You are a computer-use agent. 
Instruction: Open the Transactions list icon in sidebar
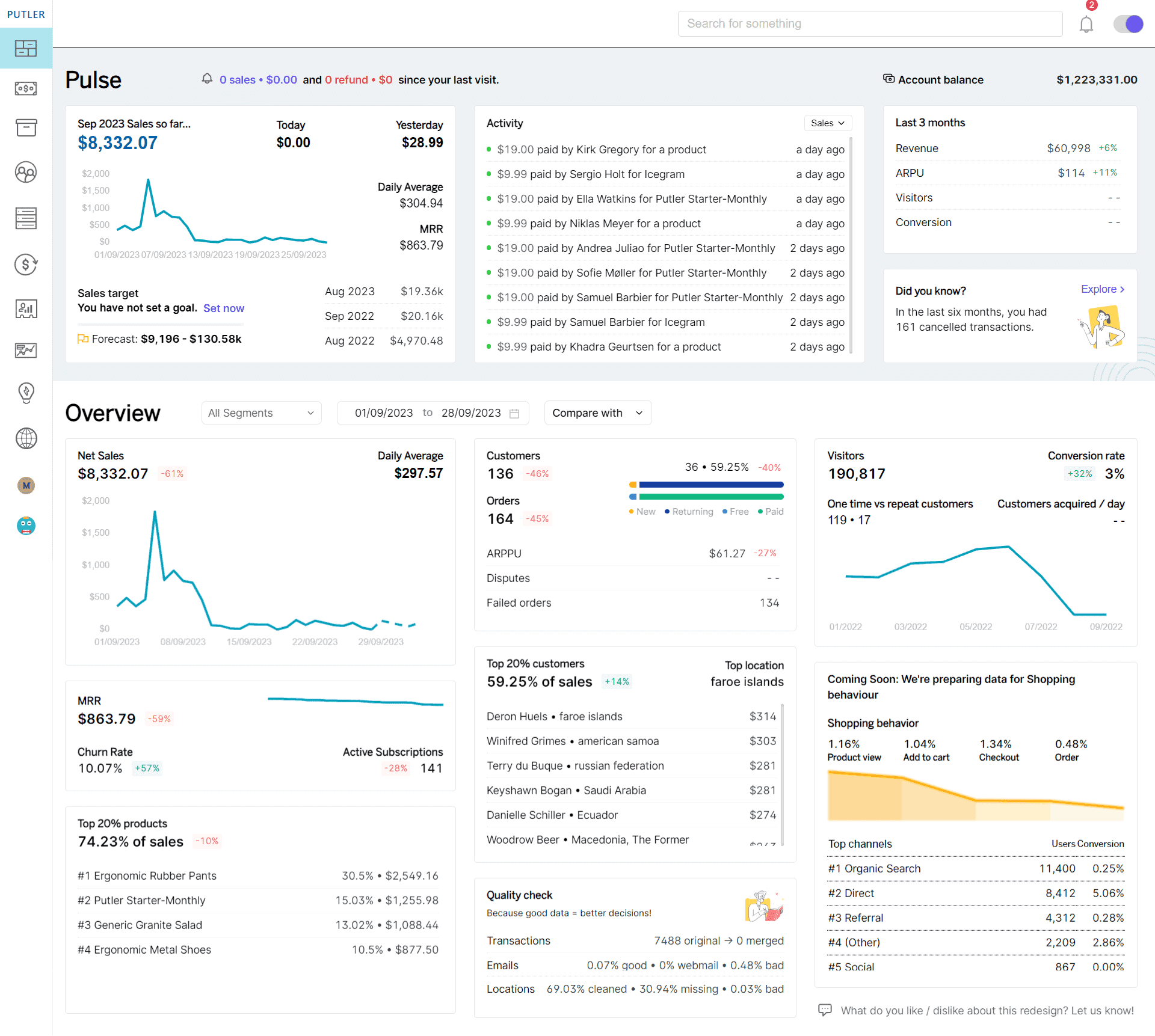(x=26, y=218)
